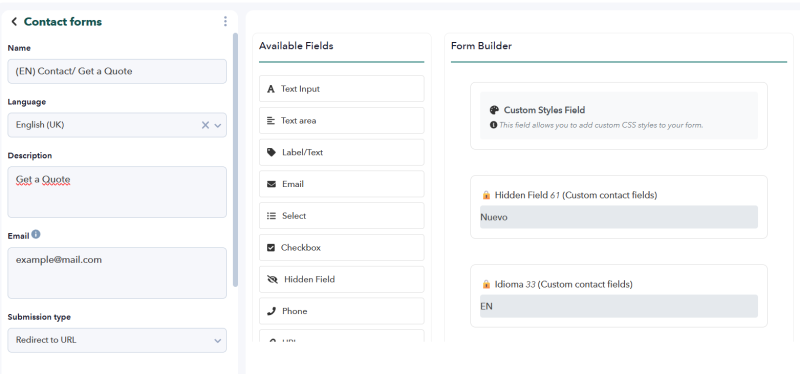Click the Email address text box
Screen dimensions: 800x374
(x=117, y=273)
